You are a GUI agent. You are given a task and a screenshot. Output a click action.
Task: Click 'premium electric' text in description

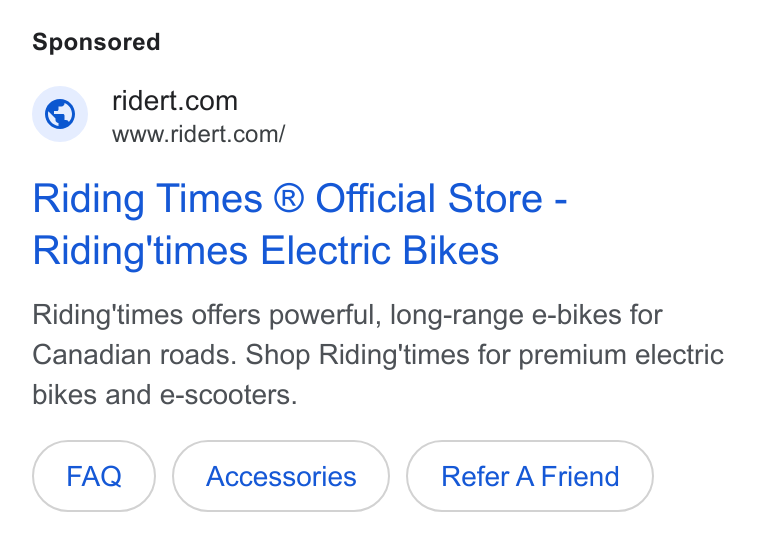[621, 355]
